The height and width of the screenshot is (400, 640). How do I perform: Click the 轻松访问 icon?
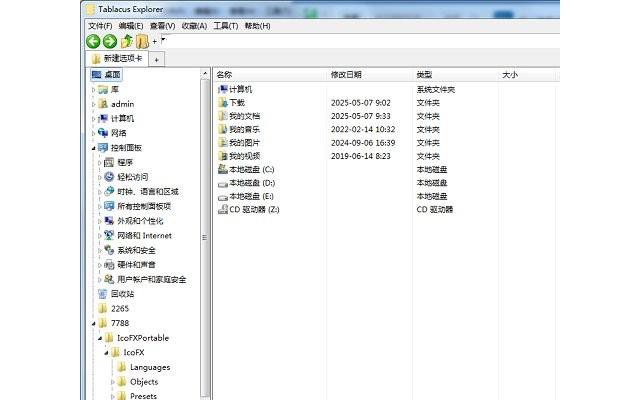coord(109,177)
